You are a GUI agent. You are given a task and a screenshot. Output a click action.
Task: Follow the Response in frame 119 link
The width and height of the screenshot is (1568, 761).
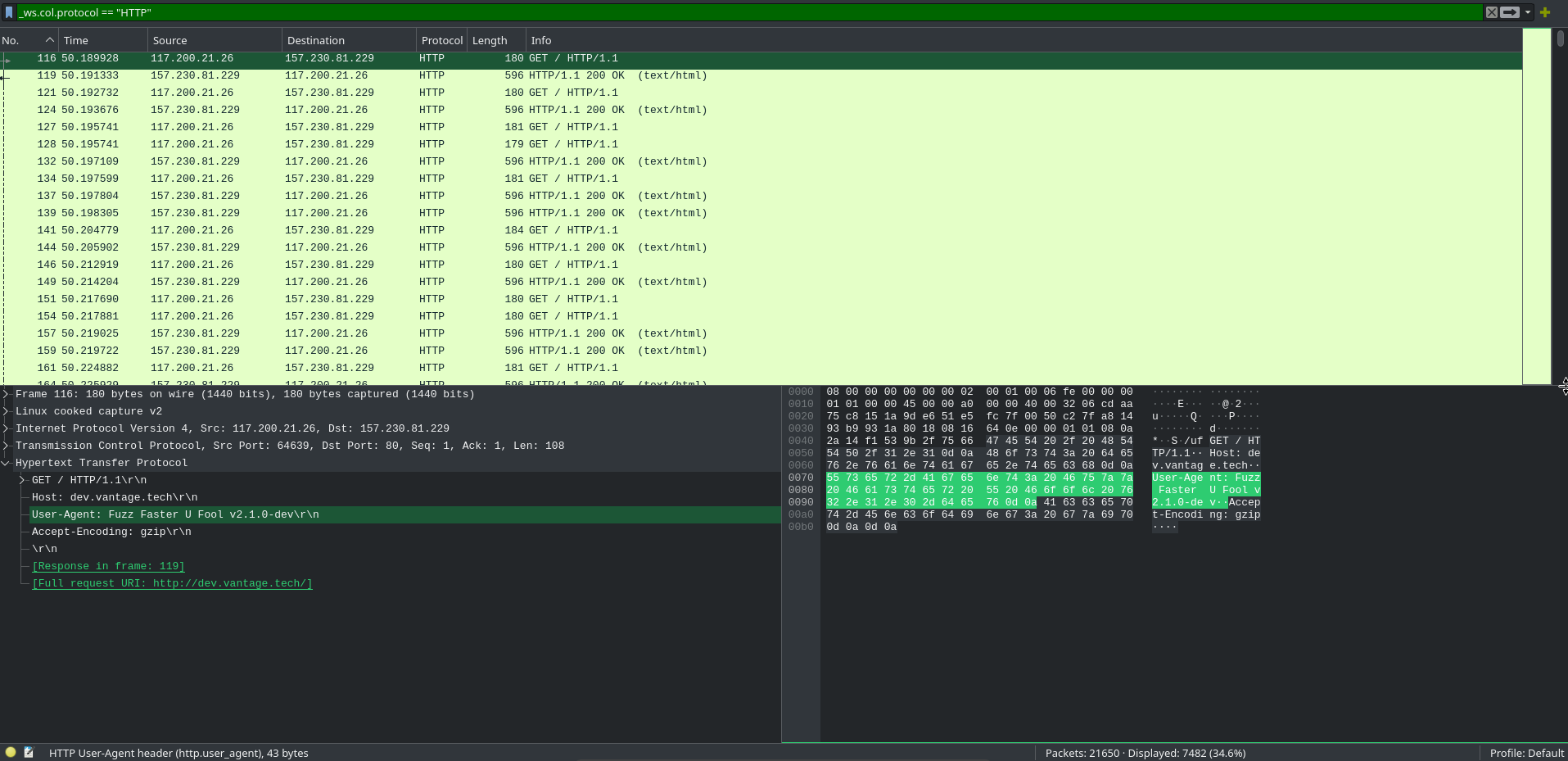coord(107,566)
